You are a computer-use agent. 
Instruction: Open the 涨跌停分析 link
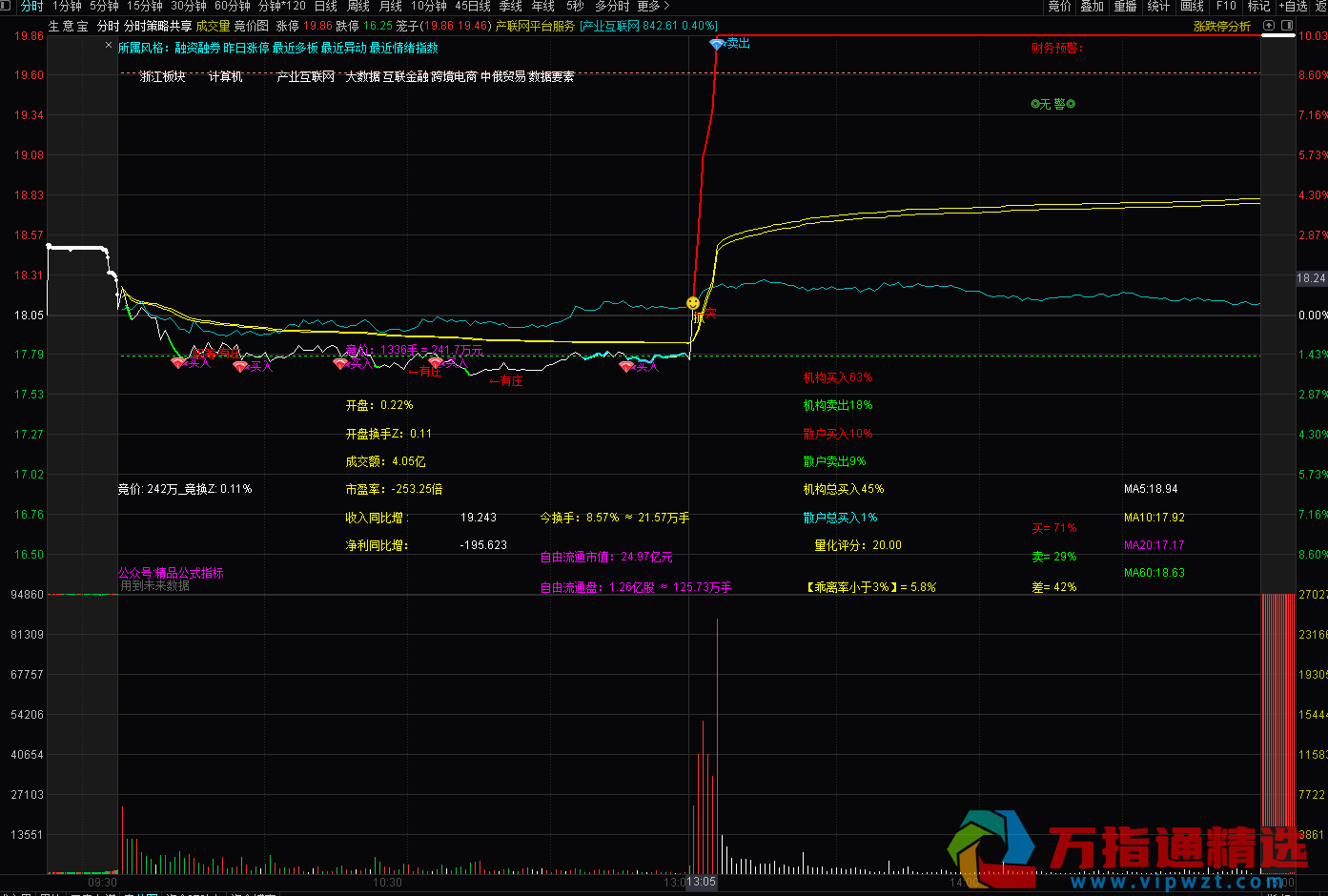pos(1221,27)
